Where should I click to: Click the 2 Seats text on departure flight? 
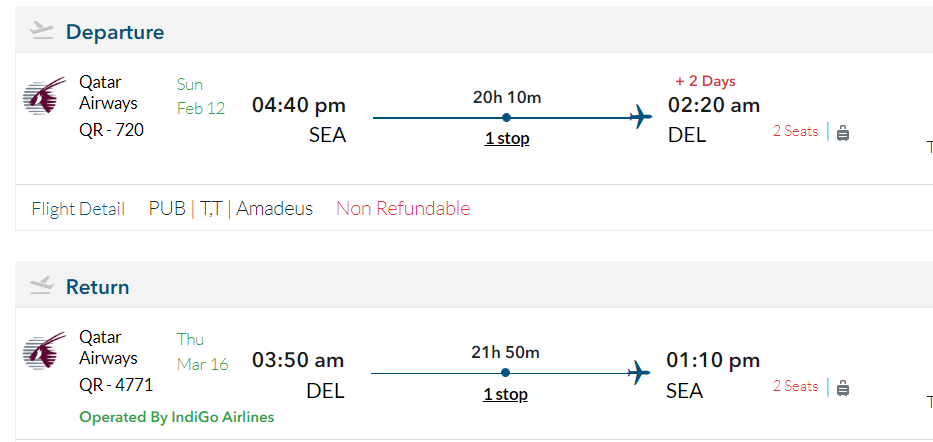point(795,131)
